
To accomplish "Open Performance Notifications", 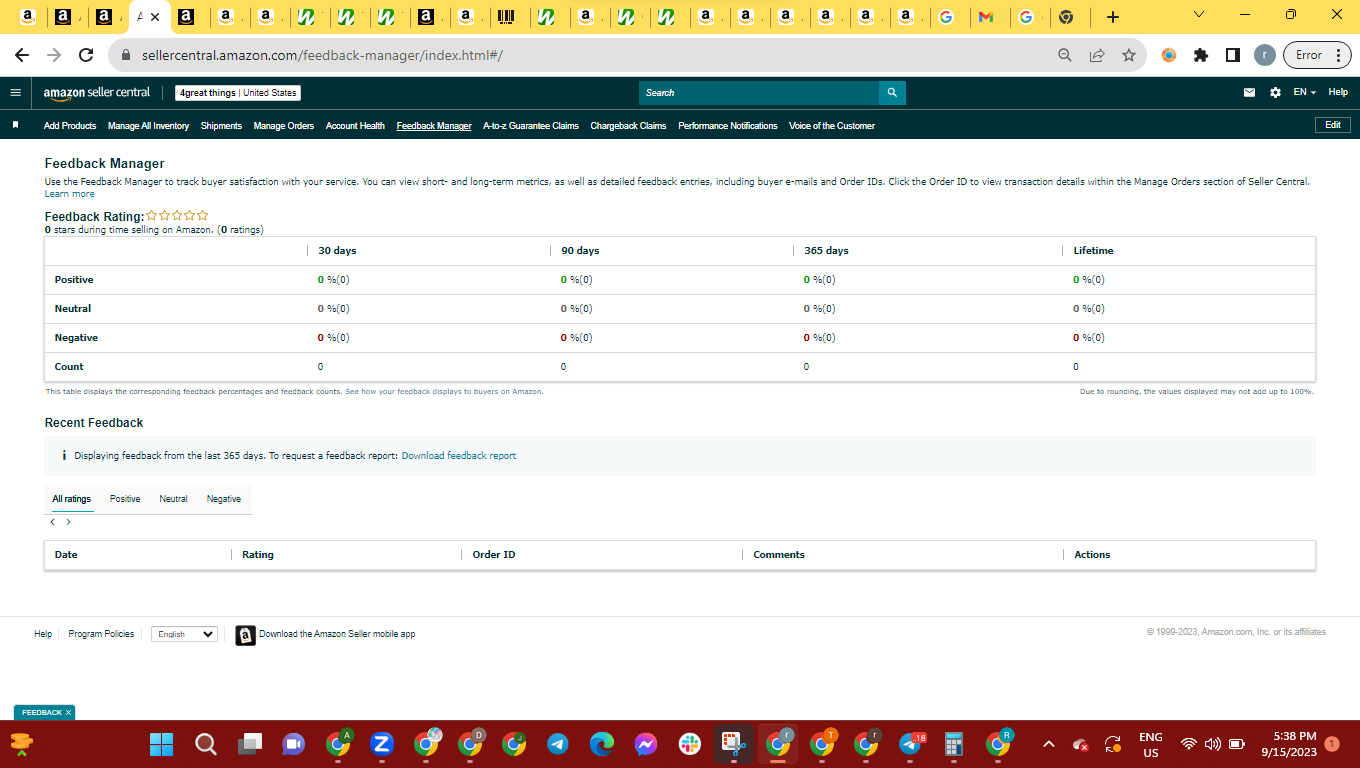I will pos(727,126).
